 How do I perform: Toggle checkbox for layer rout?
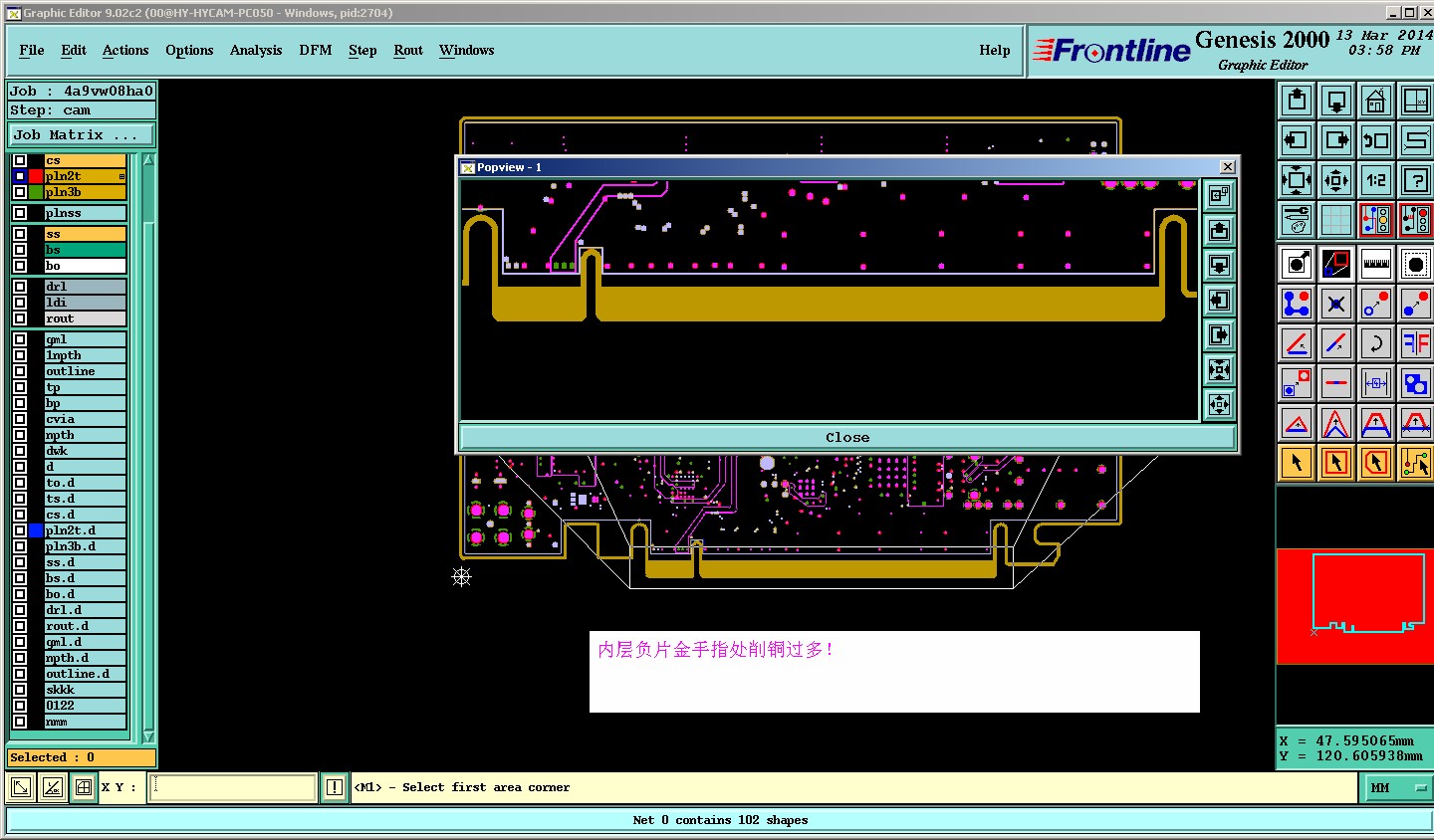20,318
